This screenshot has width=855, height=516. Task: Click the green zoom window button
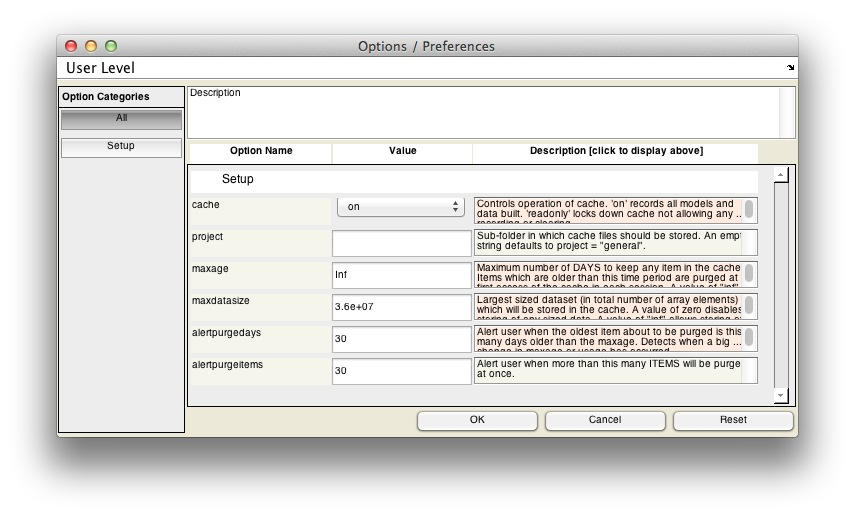[111, 46]
